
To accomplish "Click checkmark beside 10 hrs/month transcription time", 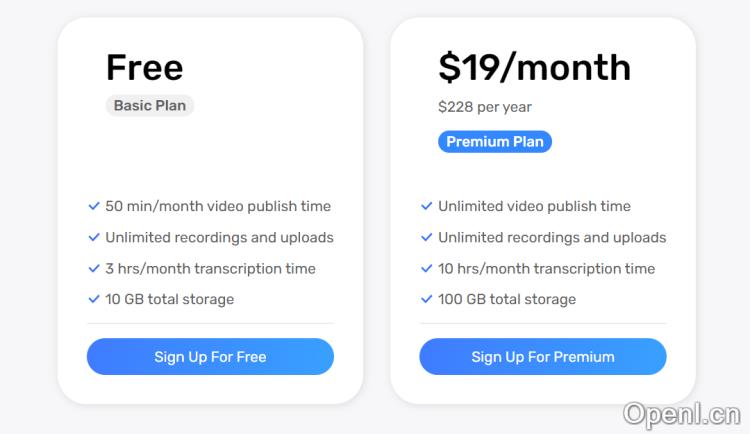I will (426, 269).
